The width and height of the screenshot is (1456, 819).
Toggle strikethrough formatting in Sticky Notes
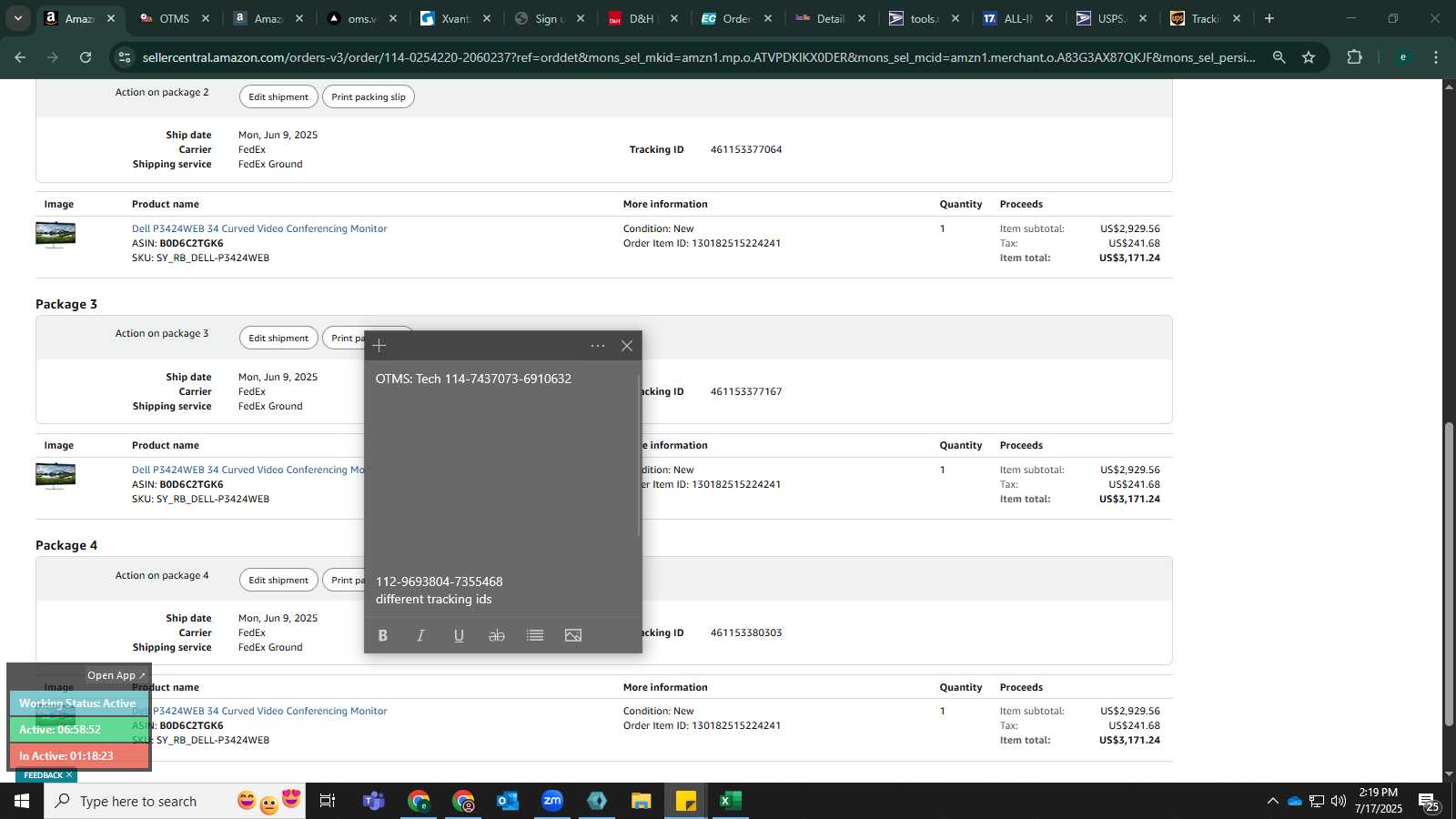497,635
